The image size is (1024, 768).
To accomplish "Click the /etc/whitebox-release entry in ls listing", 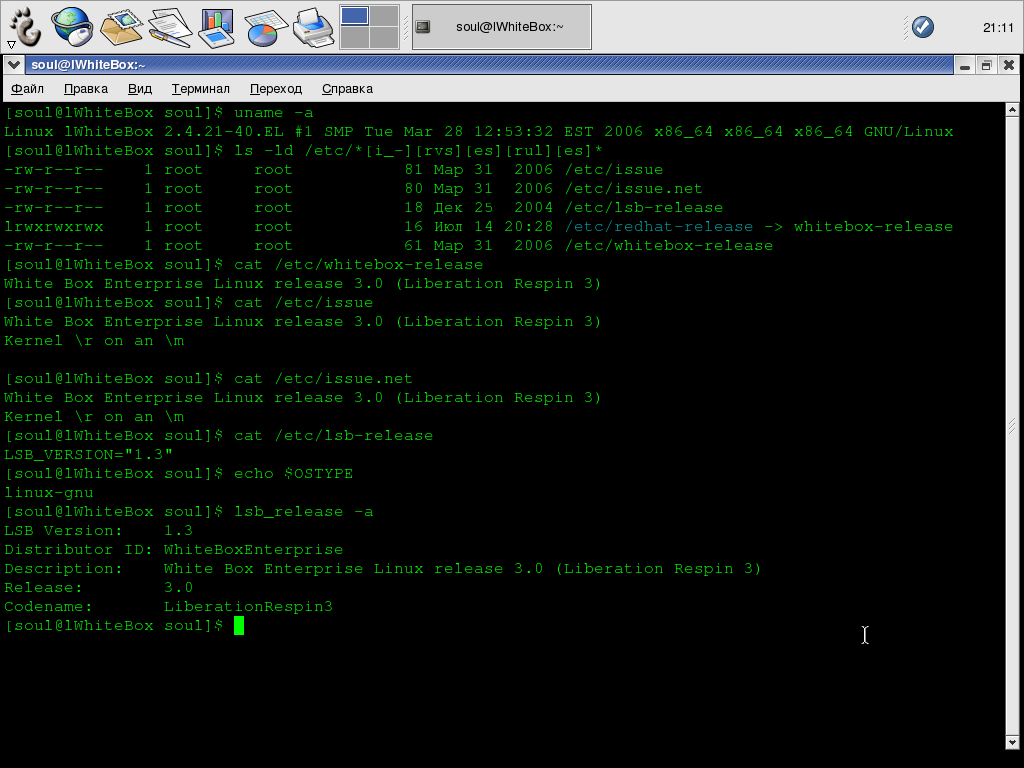I will [x=669, y=246].
